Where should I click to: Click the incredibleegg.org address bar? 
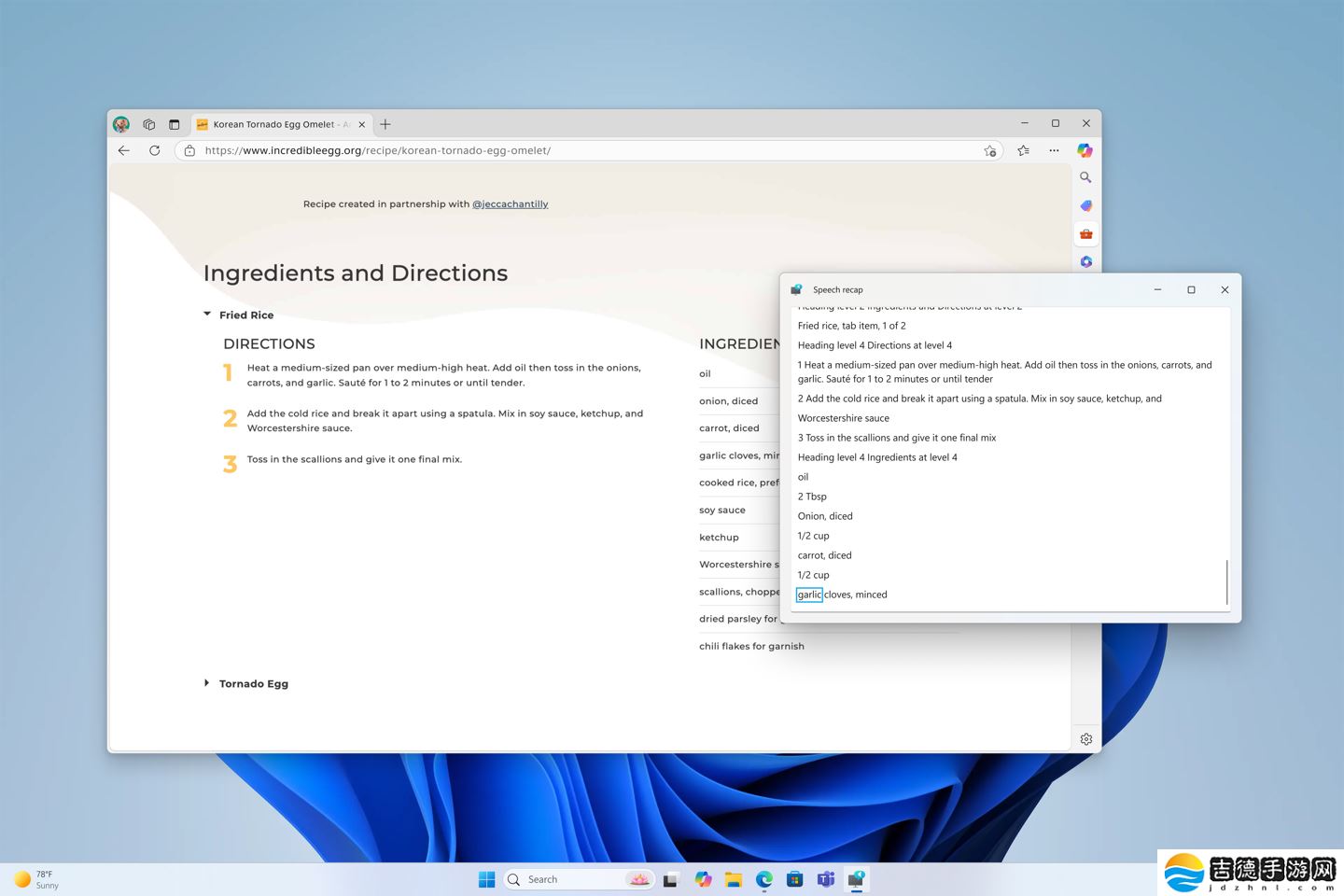[x=588, y=150]
